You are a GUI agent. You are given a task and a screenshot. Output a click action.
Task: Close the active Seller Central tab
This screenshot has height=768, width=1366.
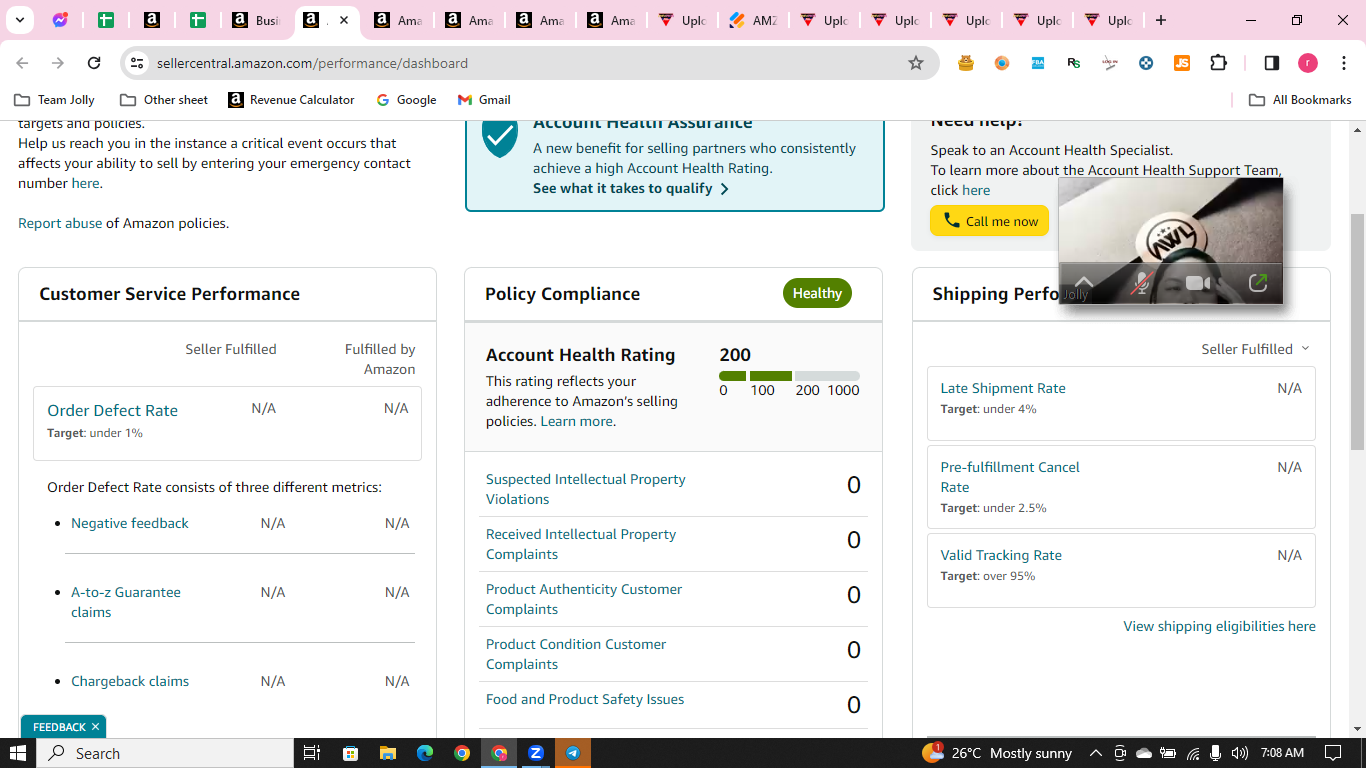(x=343, y=20)
